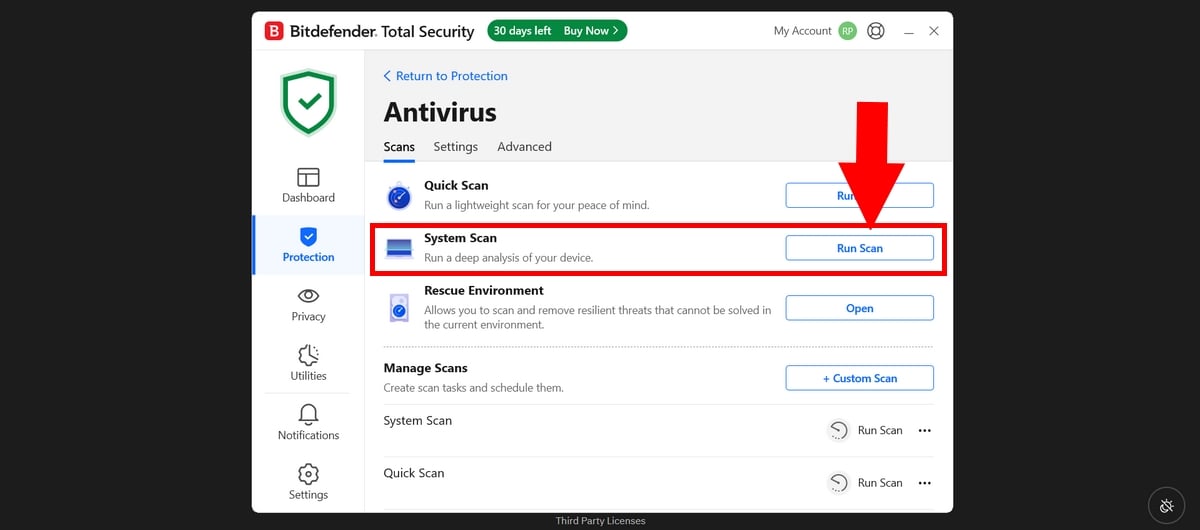Open the Privacy eye icon
This screenshot has height=530, width=1200.
coord(308,296)
